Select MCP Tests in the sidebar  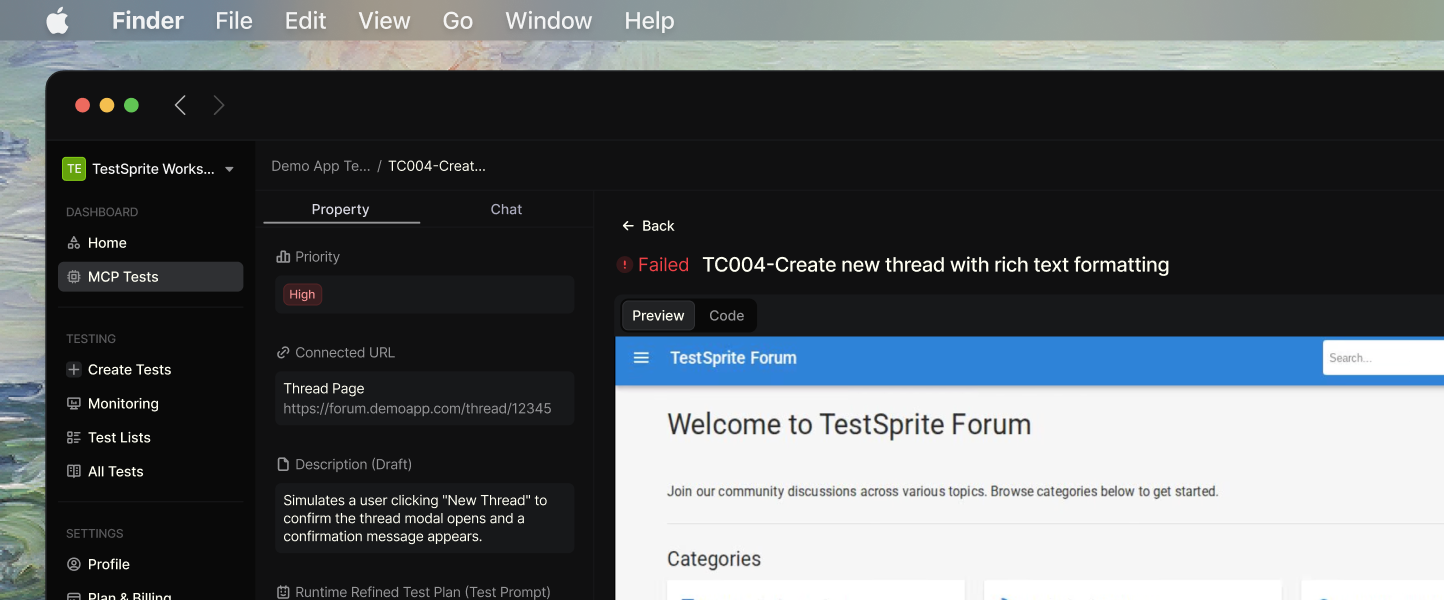tap(150, 277)
